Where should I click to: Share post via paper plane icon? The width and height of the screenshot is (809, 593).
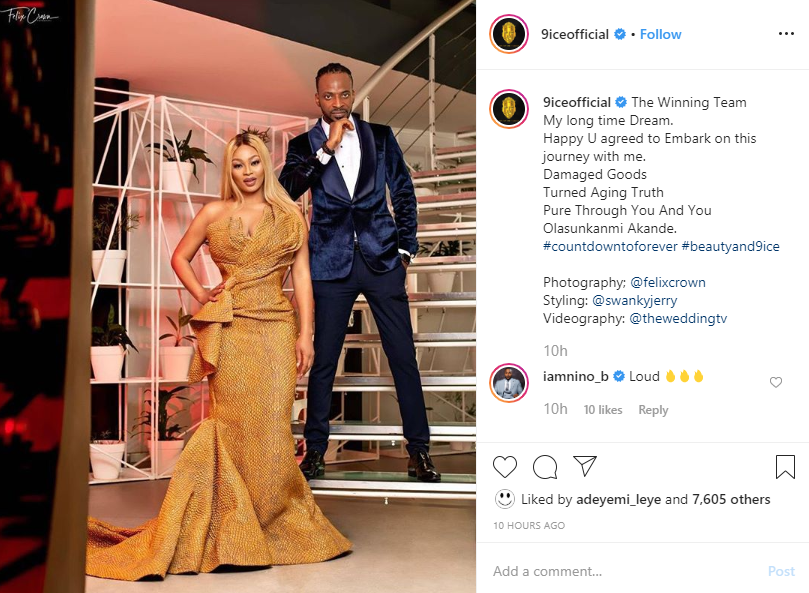click(585, 466)
